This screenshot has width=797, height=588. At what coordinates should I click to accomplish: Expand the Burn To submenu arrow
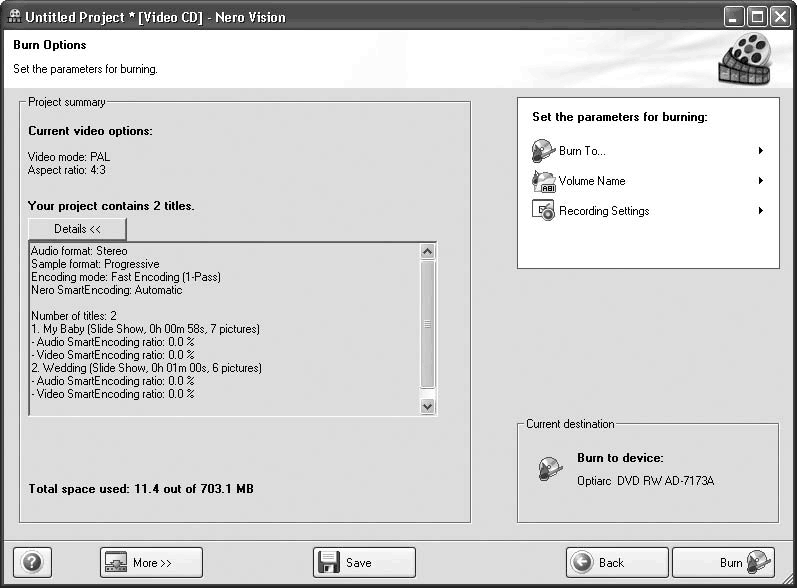(761, 151)
